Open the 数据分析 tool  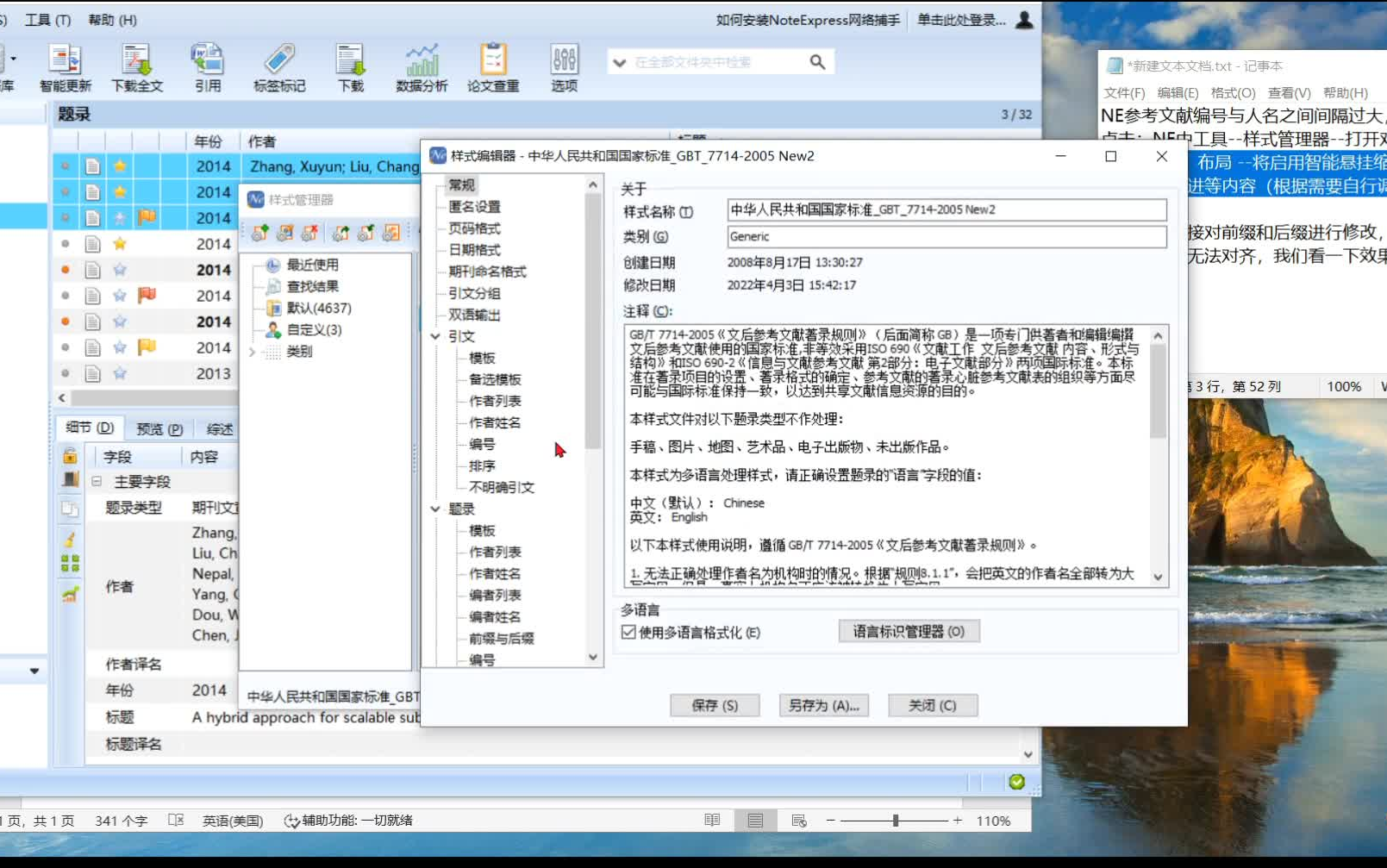point(422,67)
